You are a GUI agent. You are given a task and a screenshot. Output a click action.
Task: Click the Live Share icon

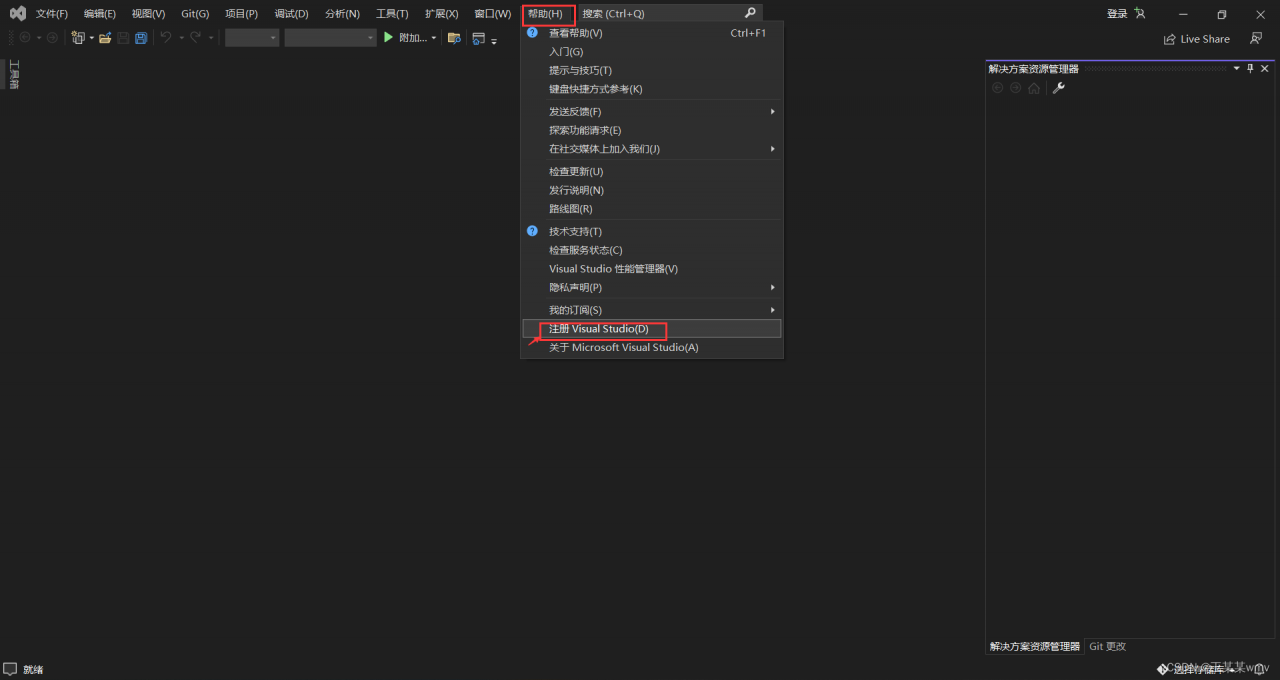[x=1169, y=39]
